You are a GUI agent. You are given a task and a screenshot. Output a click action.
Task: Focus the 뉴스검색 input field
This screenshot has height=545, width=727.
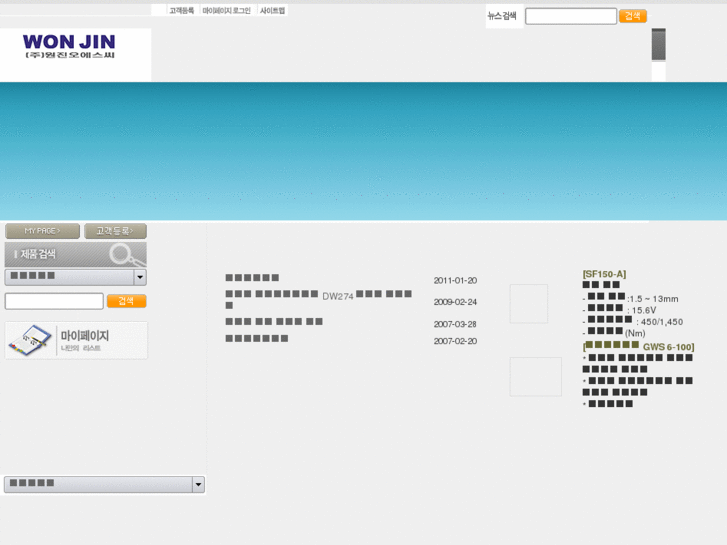[x=571, y=16]
